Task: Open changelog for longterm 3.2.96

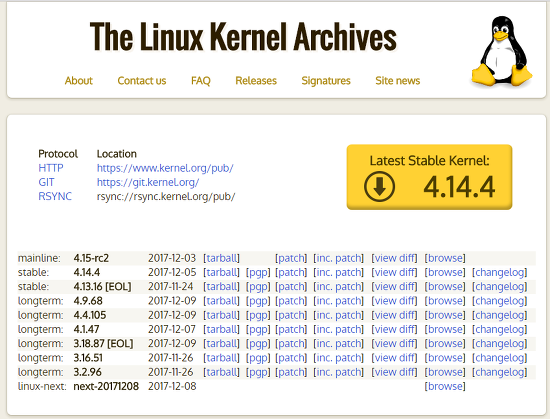Action: pos(499,372)
